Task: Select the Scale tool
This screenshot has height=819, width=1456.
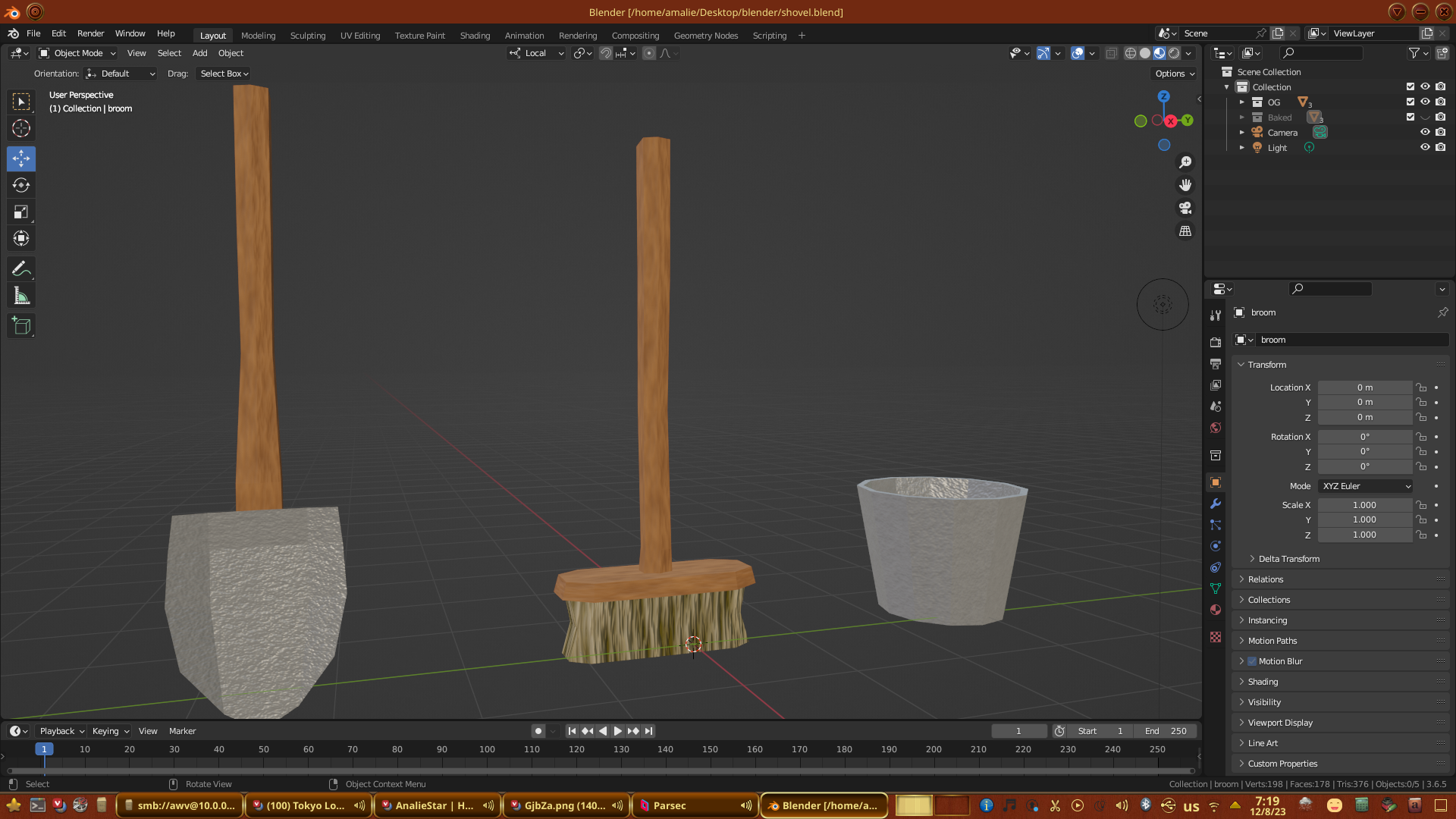Action: [21, 212]
